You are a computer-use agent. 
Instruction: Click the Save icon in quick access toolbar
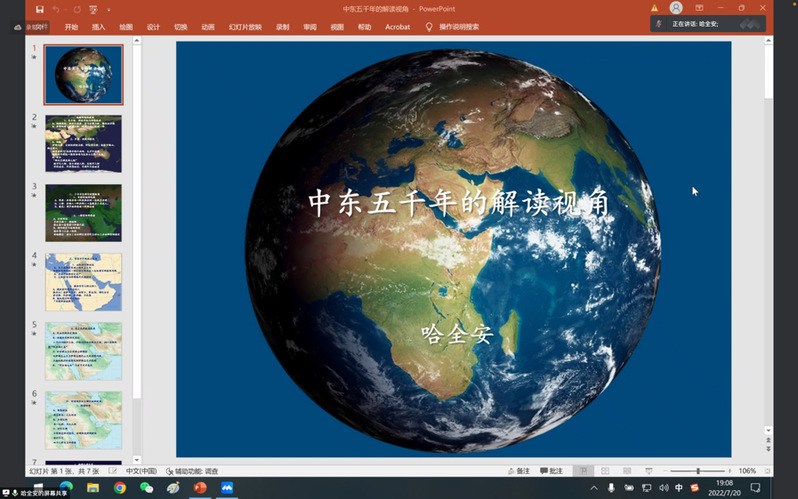[x=40, y=9]
